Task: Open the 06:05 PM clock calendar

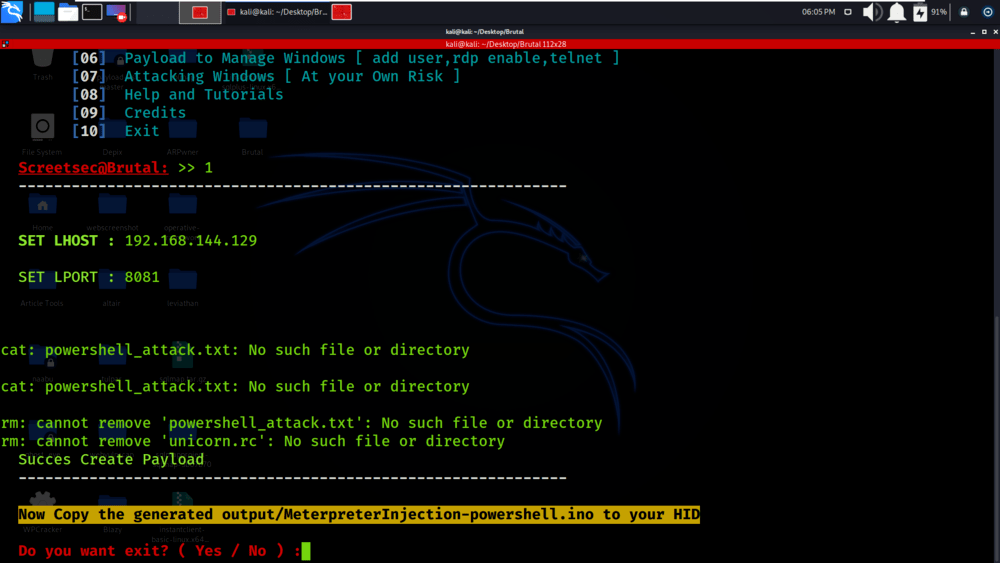Action: (818, 11)
